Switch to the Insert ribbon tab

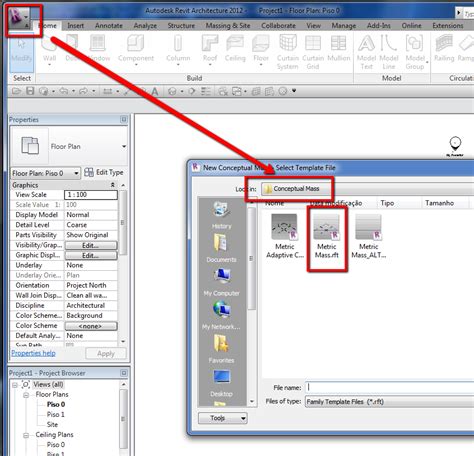tap(76, 26)
